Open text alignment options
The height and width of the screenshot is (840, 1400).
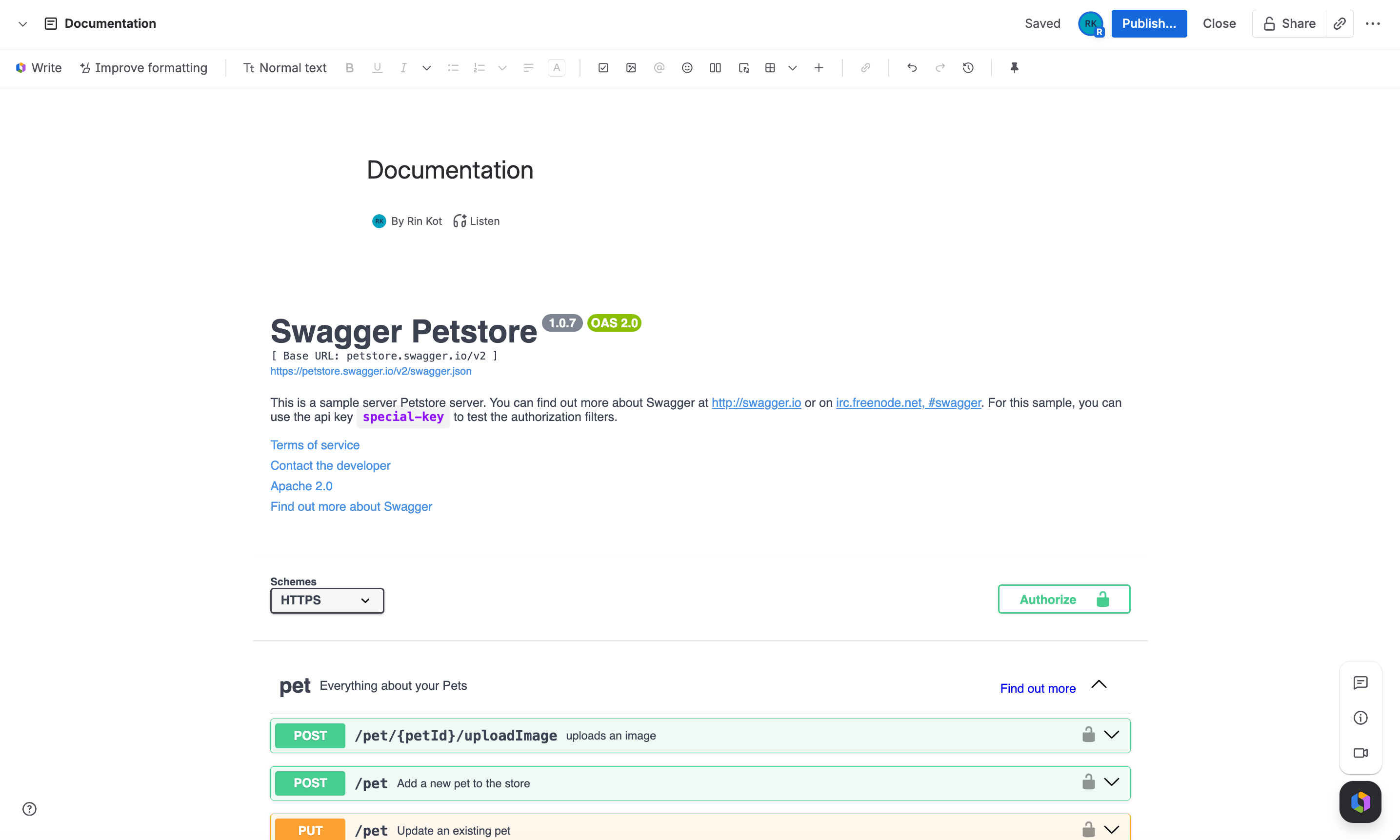529,68
